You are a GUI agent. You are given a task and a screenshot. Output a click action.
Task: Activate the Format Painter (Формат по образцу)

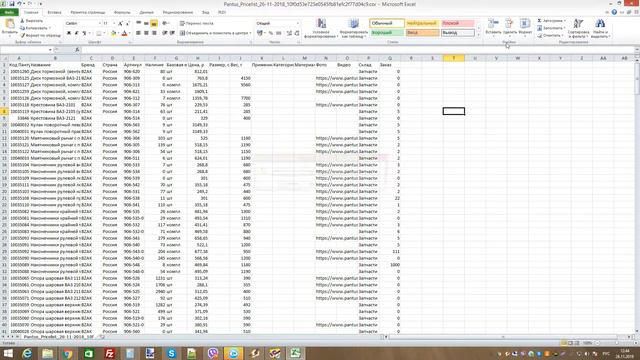point(40,36)
